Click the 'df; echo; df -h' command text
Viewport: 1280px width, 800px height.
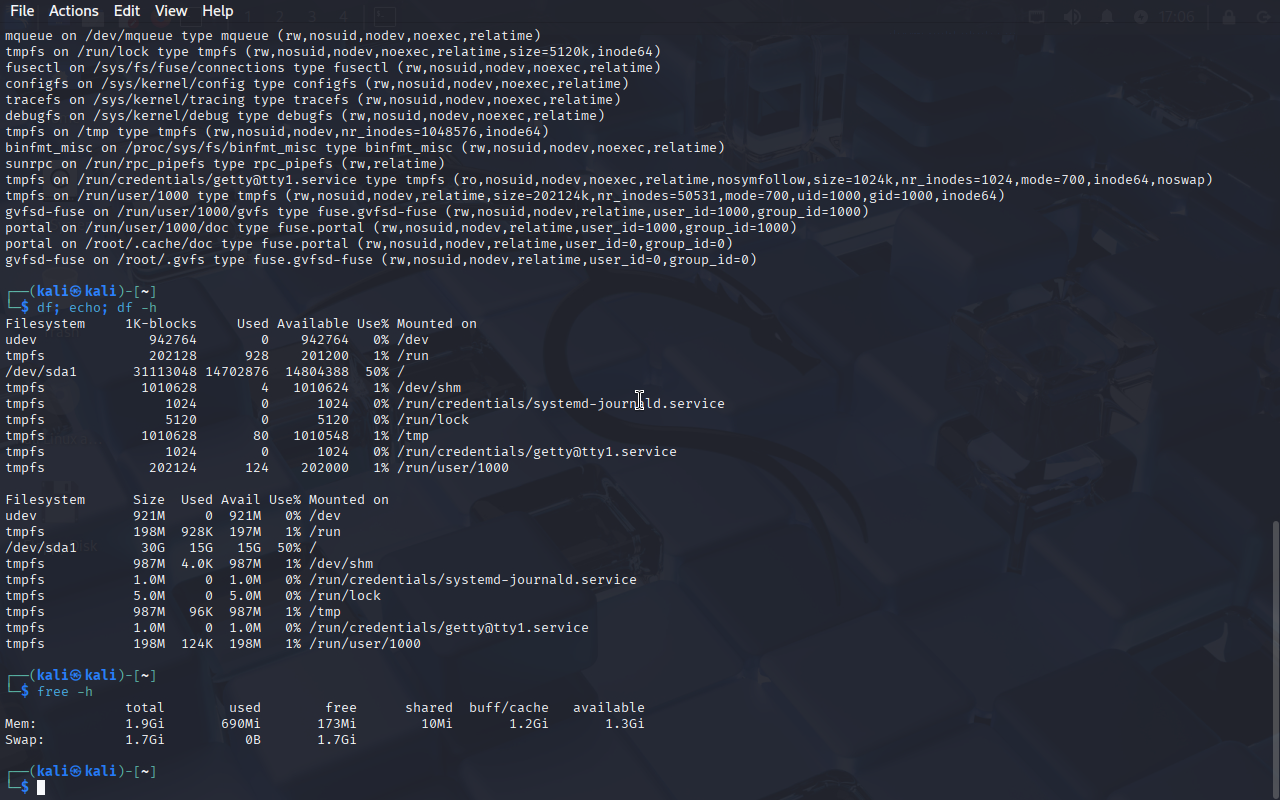click(97, 307)
